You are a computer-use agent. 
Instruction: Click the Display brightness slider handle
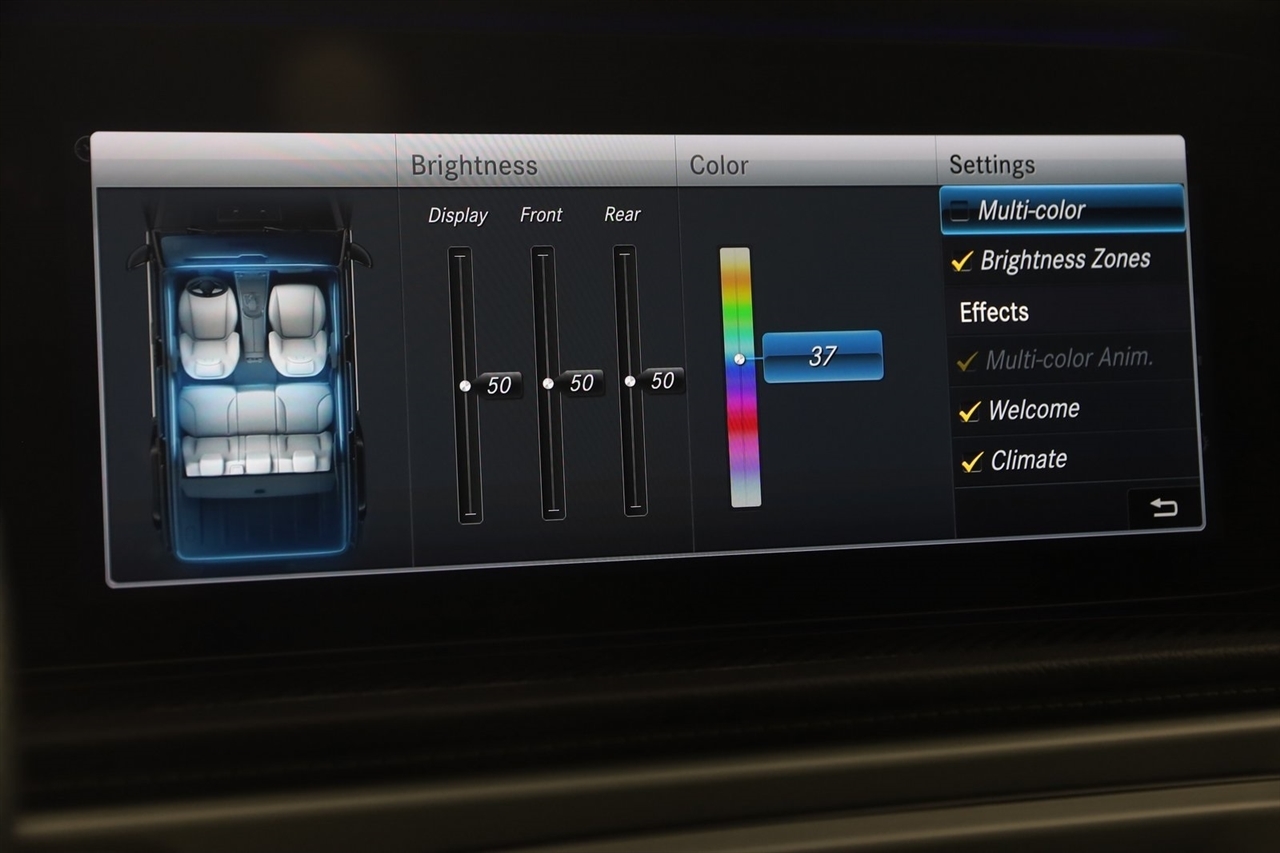point(465,385)
